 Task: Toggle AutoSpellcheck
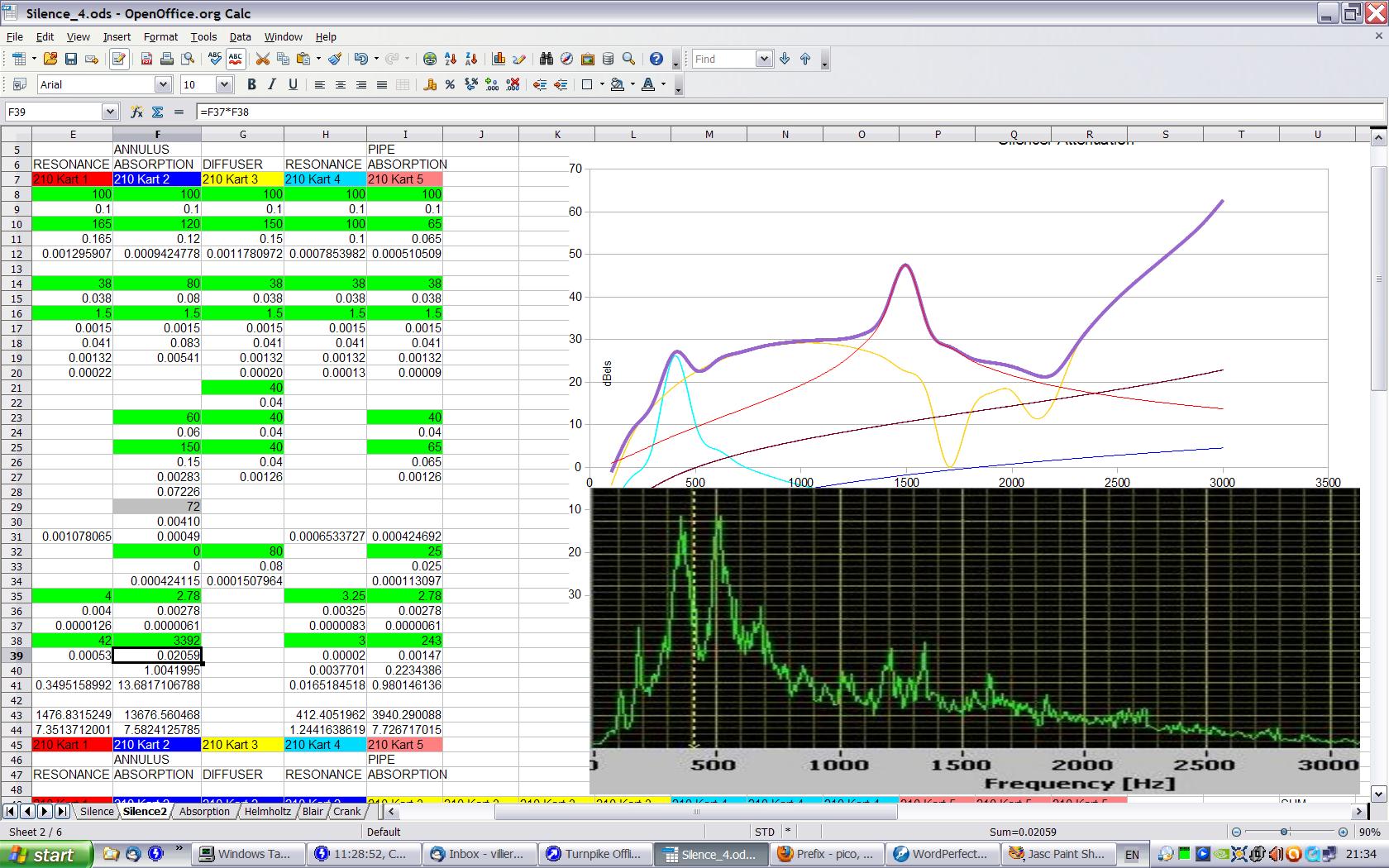(x=235, y=58)
